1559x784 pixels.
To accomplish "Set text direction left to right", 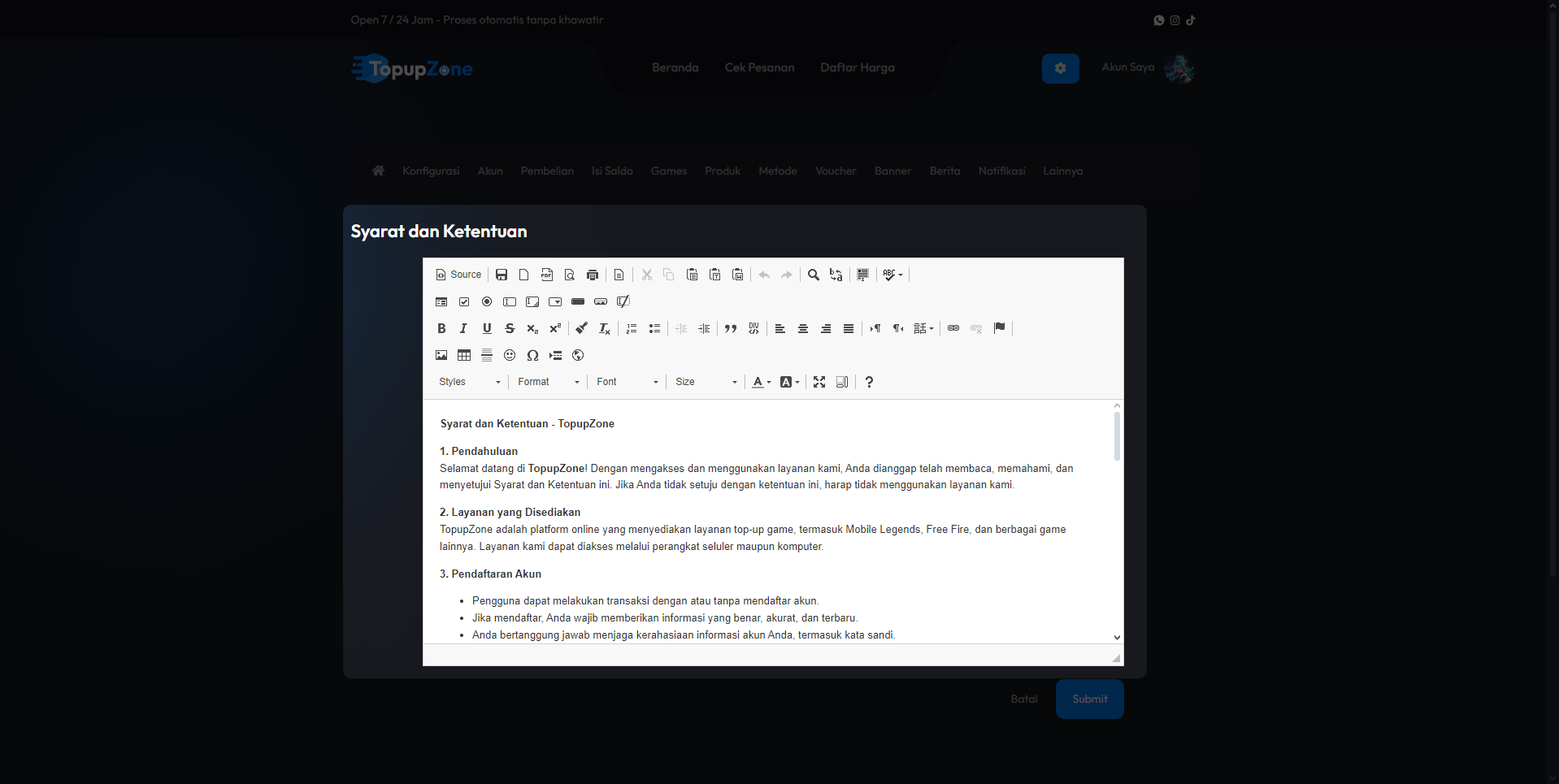I will tap(875, 328).
